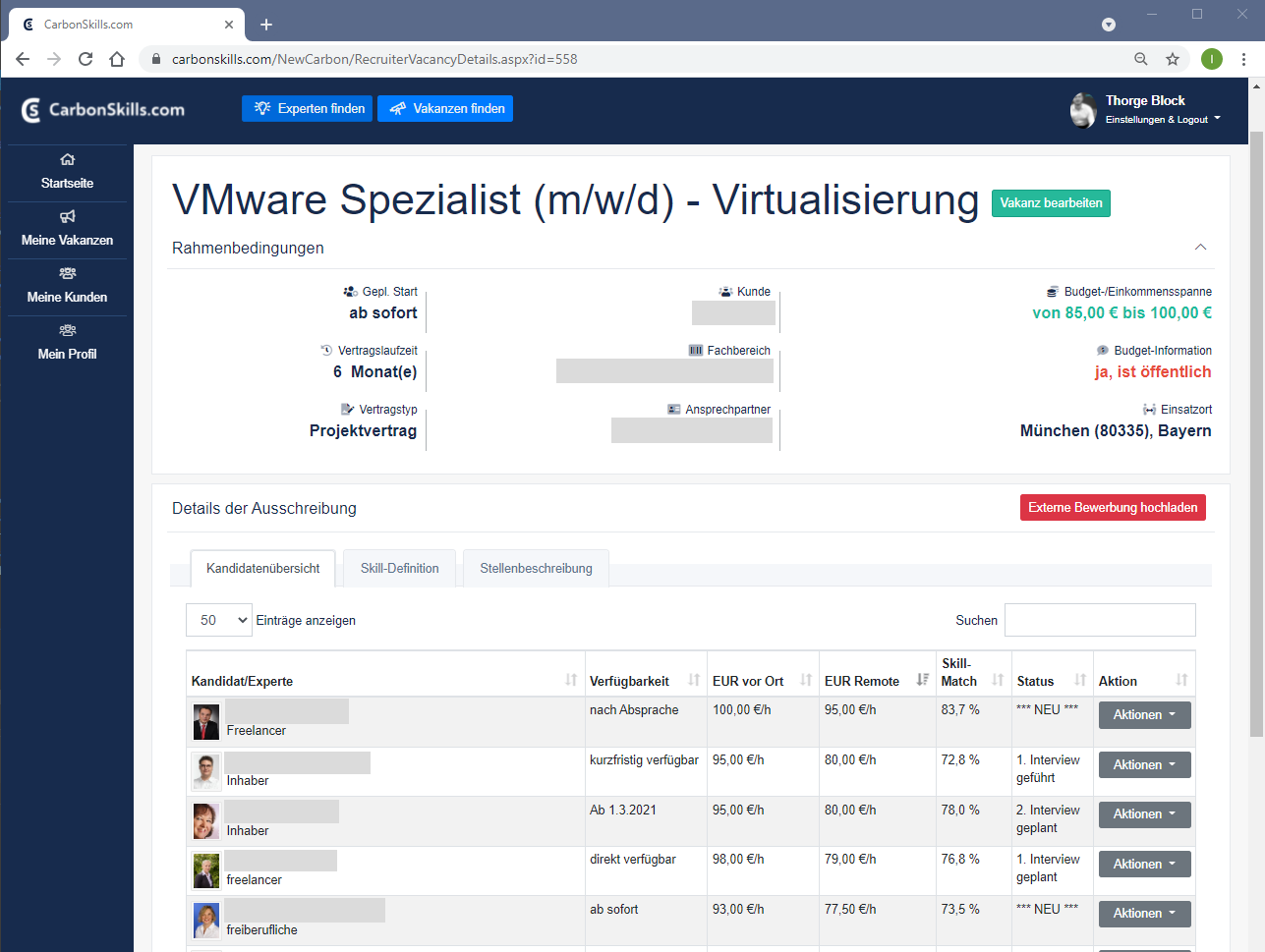The image size is (1265, 952).
Task: Click the Projektvertrag contract type text
Action: click(x=363, y=430)
